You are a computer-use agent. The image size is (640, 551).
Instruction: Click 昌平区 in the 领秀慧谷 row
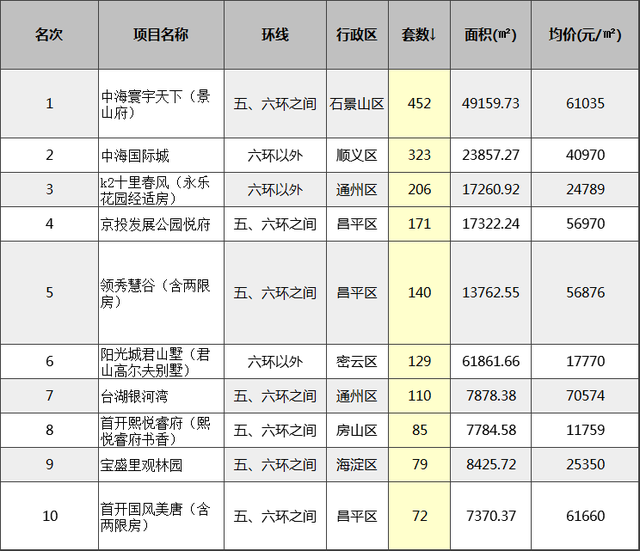point(357,293)
